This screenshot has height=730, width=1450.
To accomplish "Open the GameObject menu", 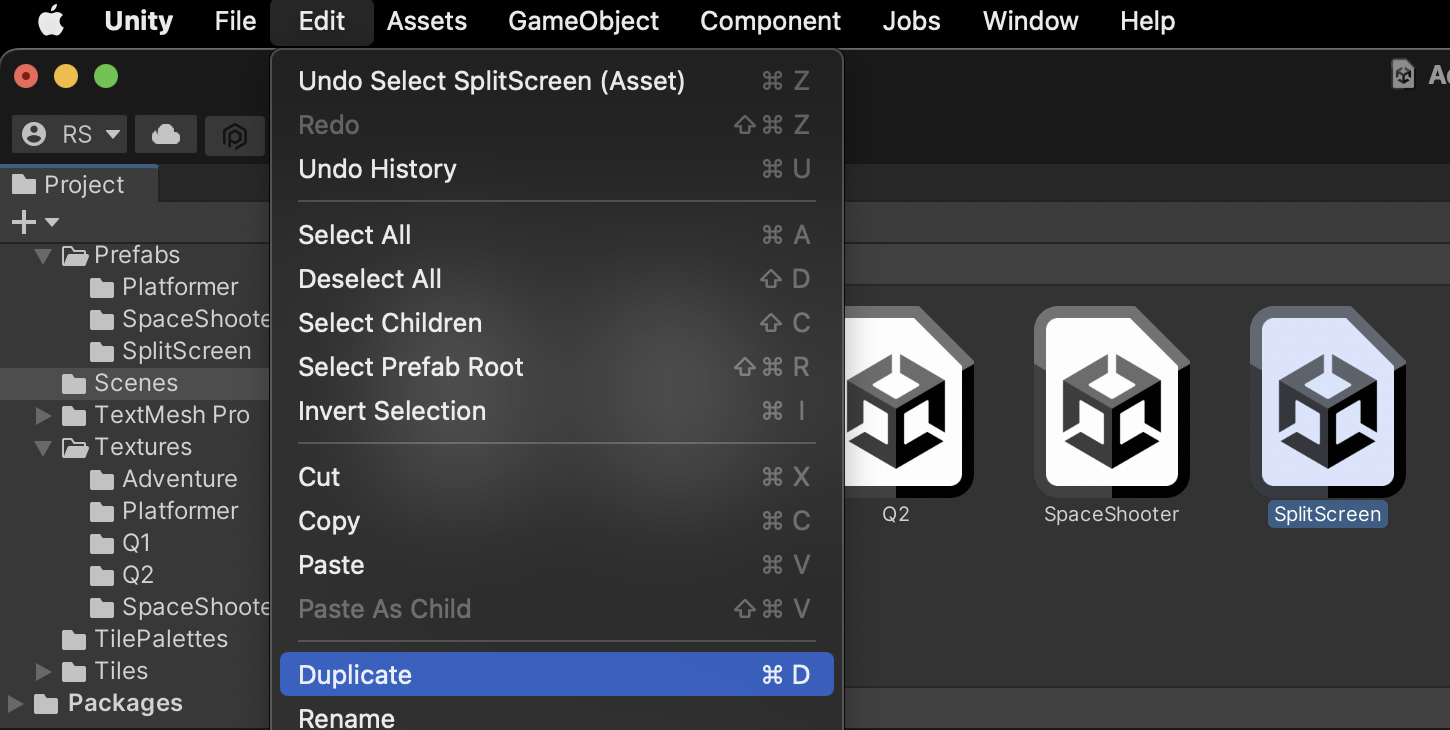I will tap(583, 21).
